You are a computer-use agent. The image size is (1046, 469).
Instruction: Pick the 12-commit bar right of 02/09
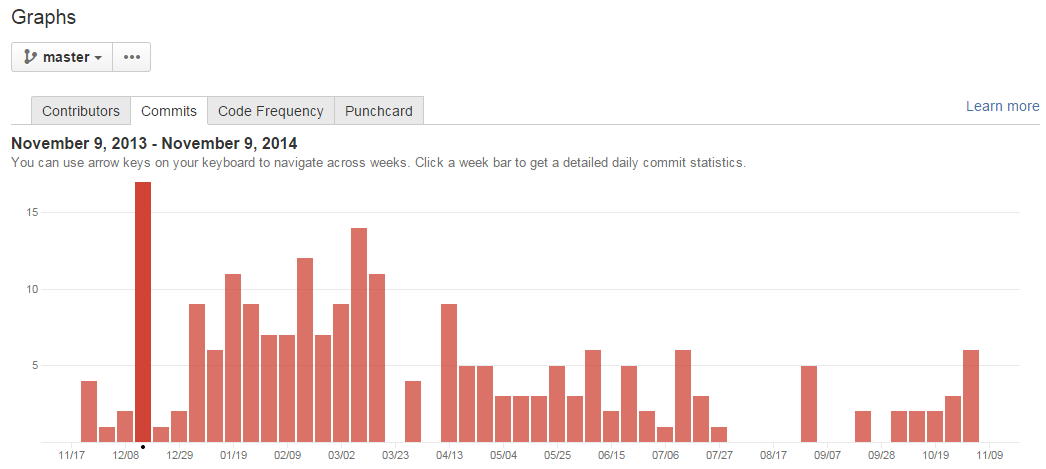pos(305,350)
